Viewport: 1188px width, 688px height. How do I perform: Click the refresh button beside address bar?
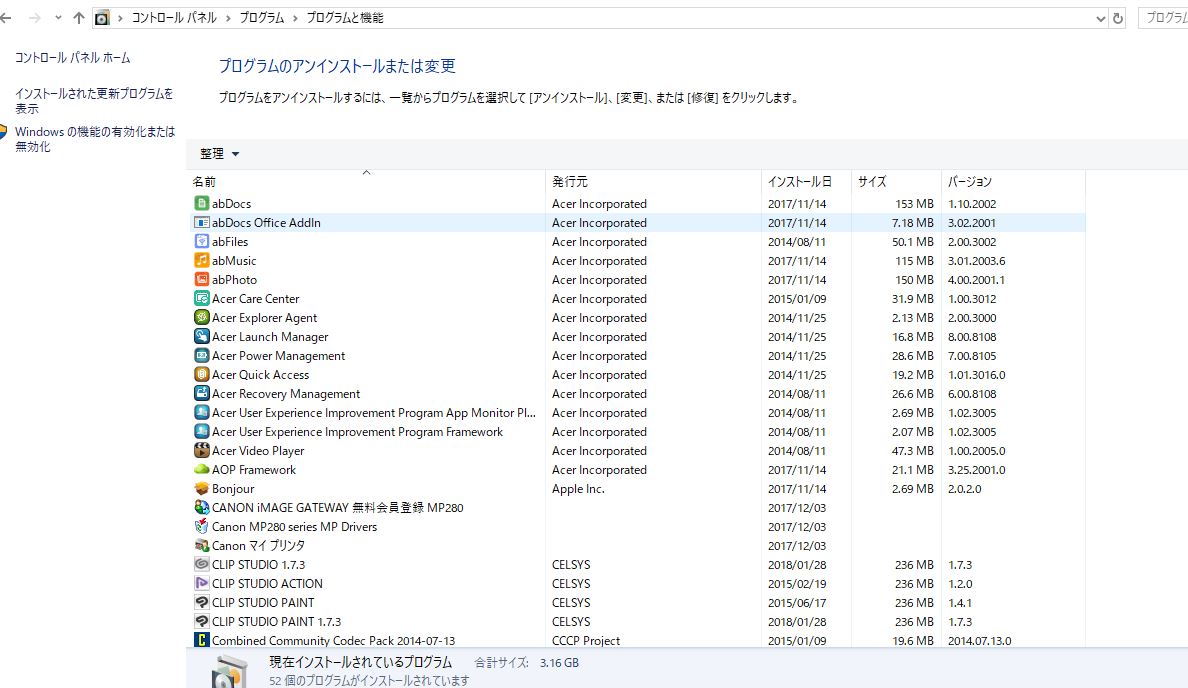click(1118, 18)
